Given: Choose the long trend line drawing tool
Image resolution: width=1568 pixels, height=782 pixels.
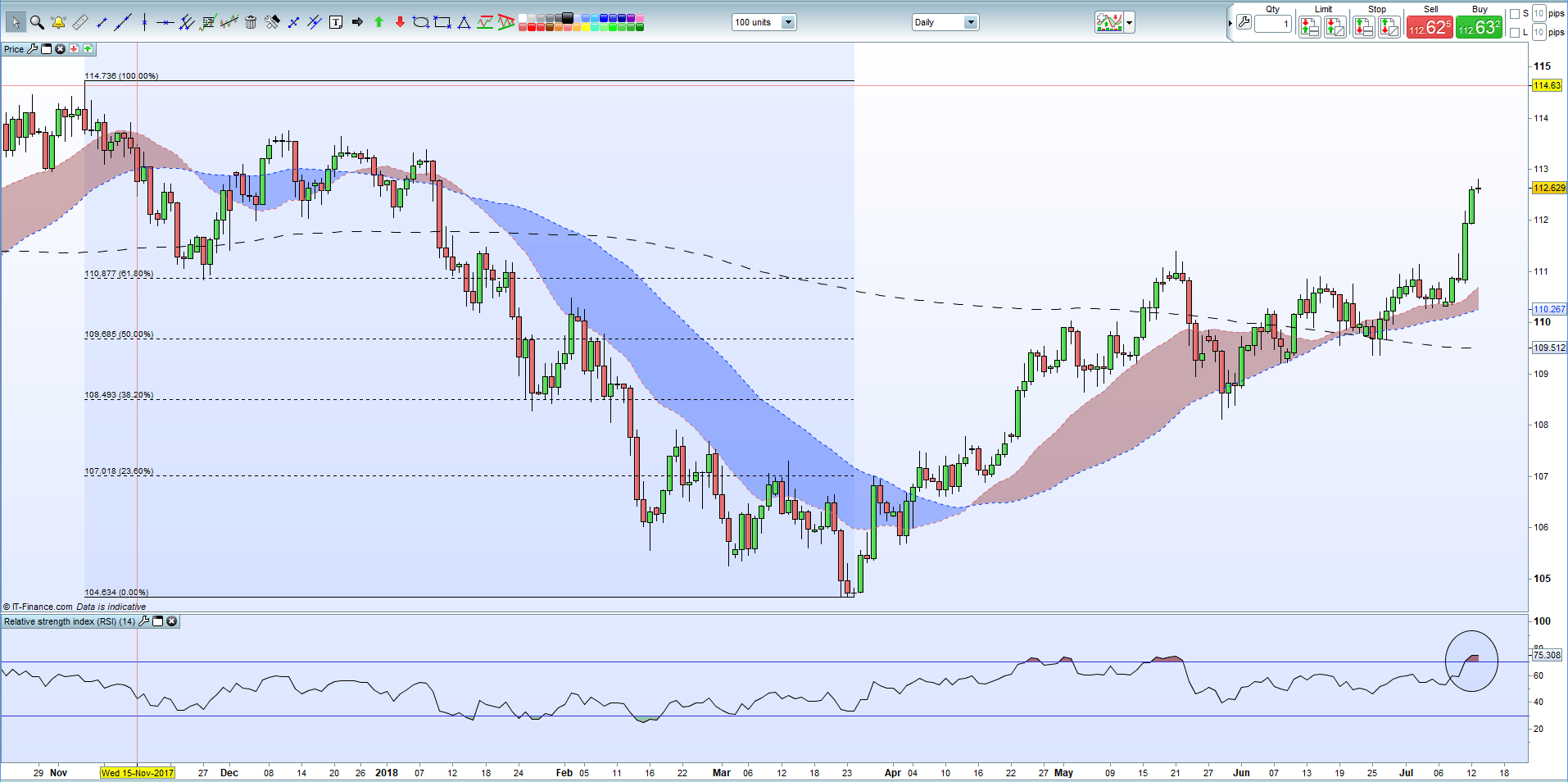Looking at the screenshot, I should pyautogui.click(x=123, y=22).
